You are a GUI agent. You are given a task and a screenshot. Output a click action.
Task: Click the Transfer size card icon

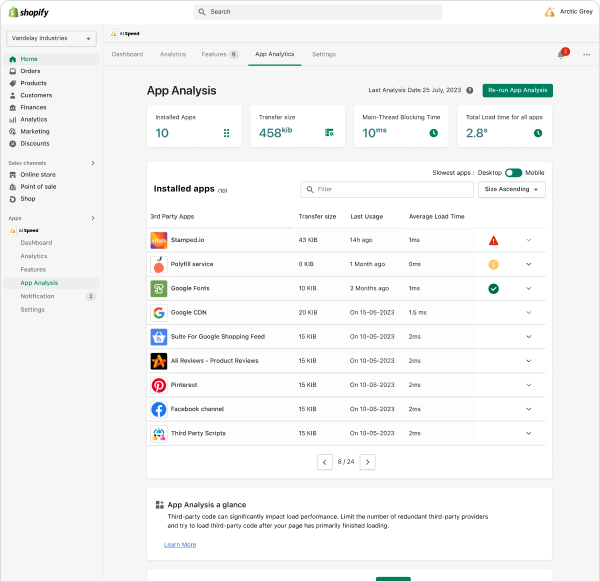[x=329, y=133]
